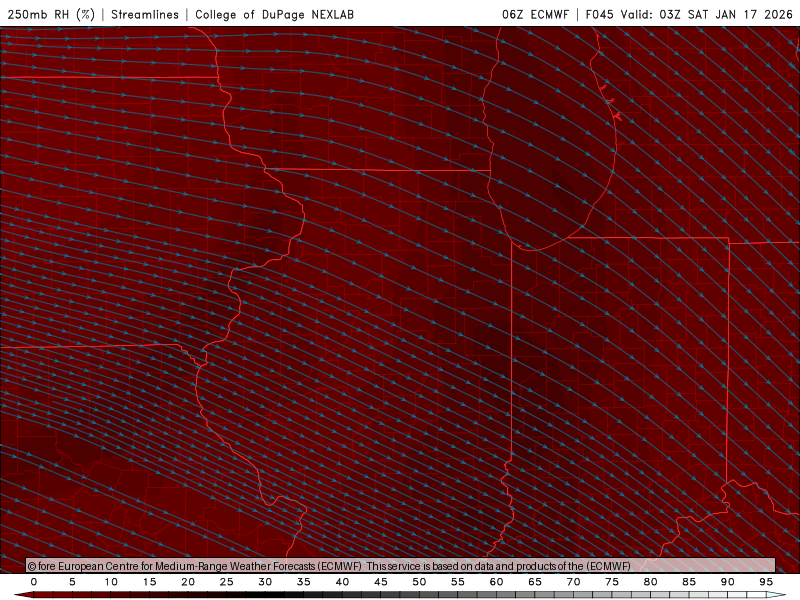The width and height of the screenshot is (800, 600).
Task: Click the "45" colorbar scale label
Action: coord(381,582)
